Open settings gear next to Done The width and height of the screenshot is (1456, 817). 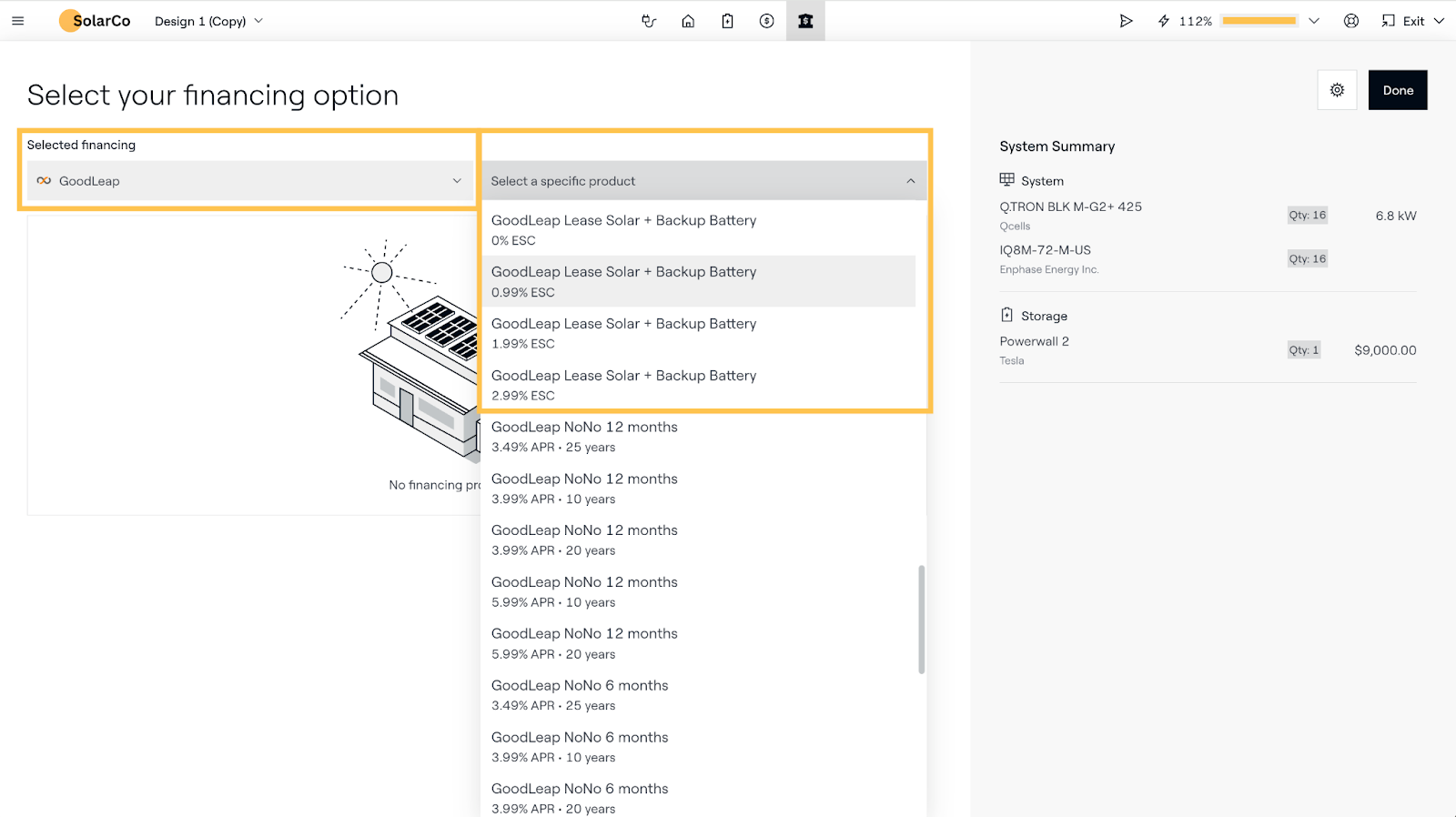pyautogui.click(x=1337, y=90)
